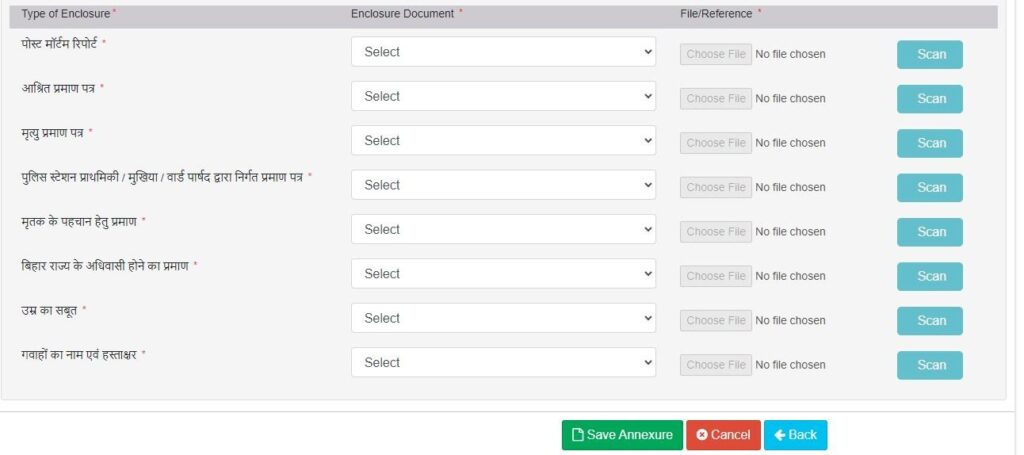Choose File for उम्र का सबूत
Image resolution: width=1024 pixels, height=455 pixels.
[716, 320]
